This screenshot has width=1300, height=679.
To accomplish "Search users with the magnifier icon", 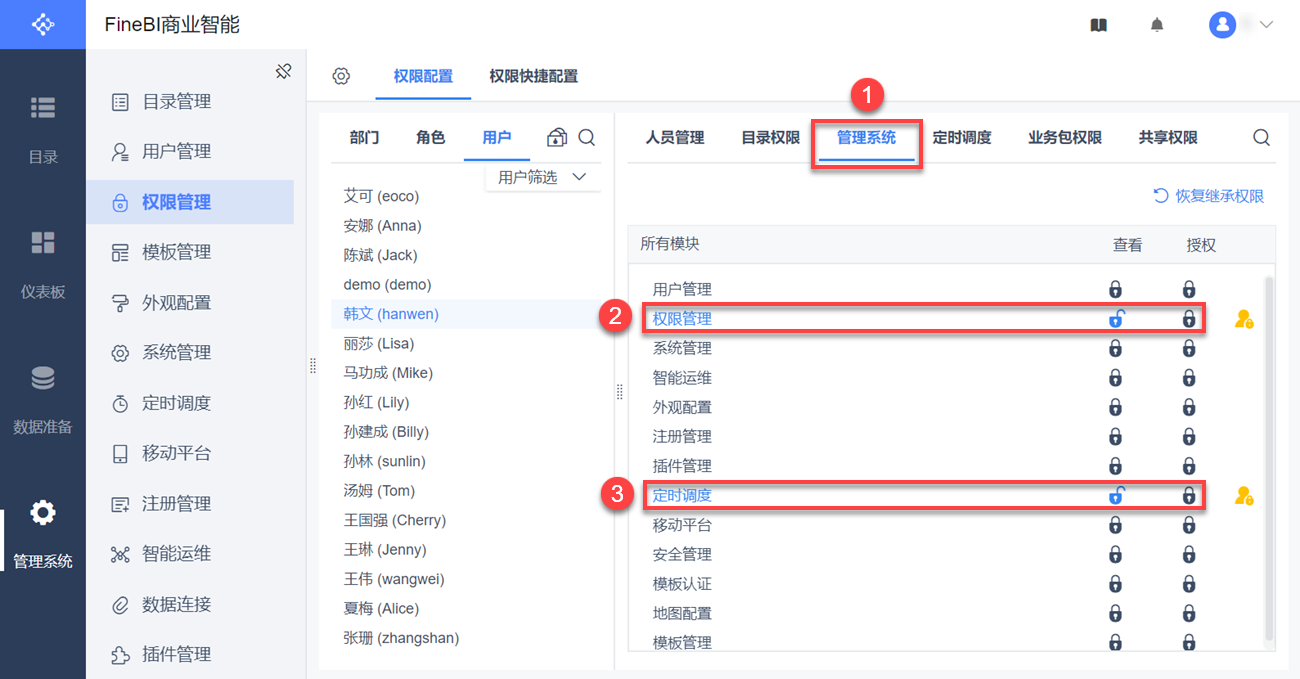I will coord(587,138).
